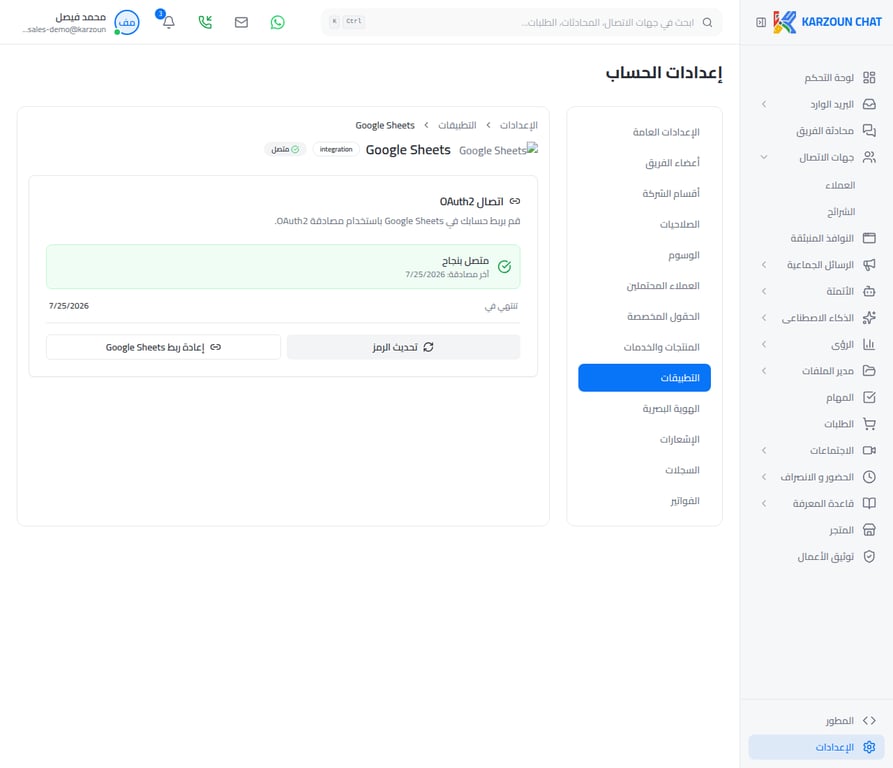Collapse جهات الاتصال chevron
The image size is (893, 768).
tap(764, 157)
